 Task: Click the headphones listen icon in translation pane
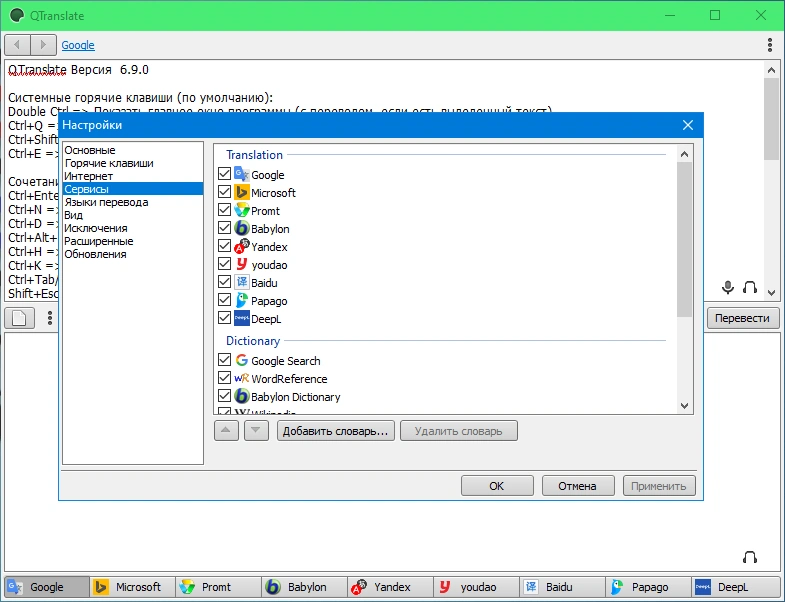click(x=749, y=557)
